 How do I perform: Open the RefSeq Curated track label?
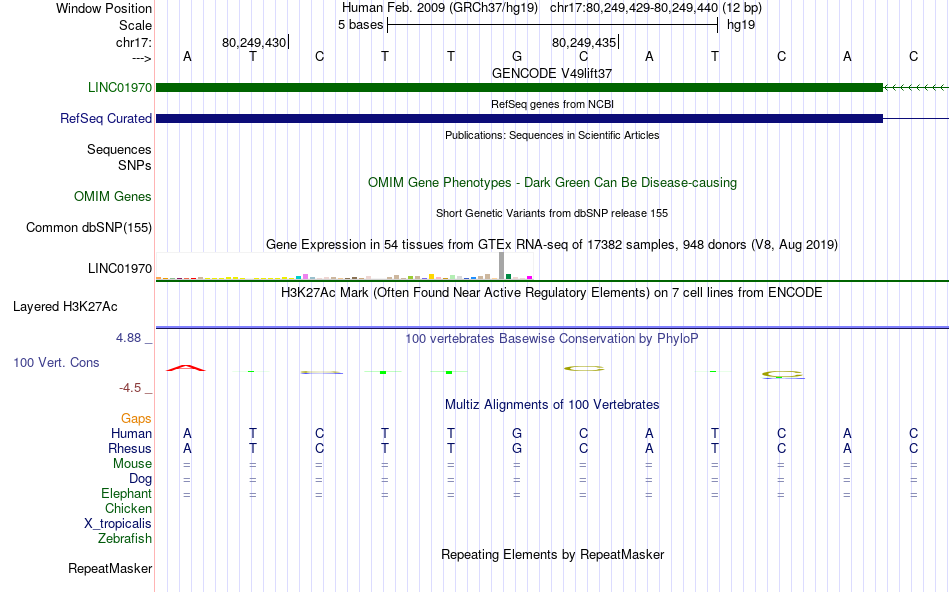[106, 118]
